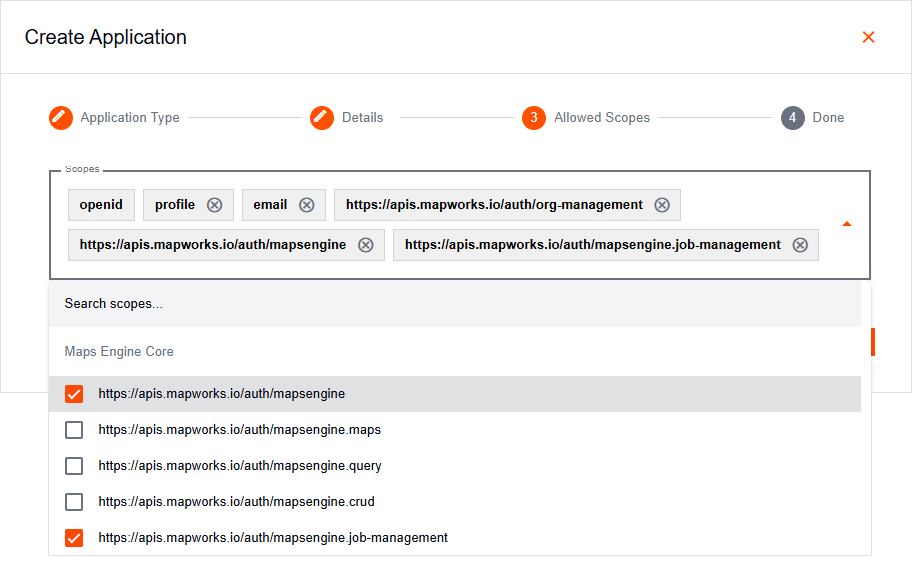Click the Maps Engine Core group heading
912x562 pixels.
(119, 351)
